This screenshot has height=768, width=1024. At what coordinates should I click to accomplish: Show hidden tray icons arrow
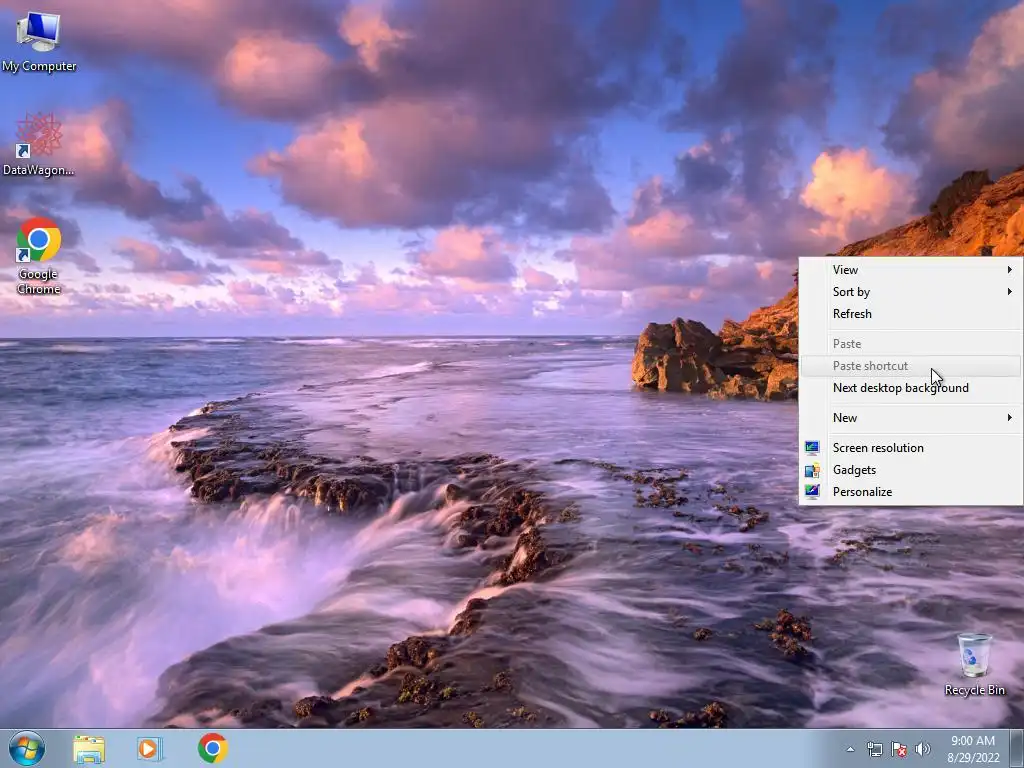[x=850, y=749]
